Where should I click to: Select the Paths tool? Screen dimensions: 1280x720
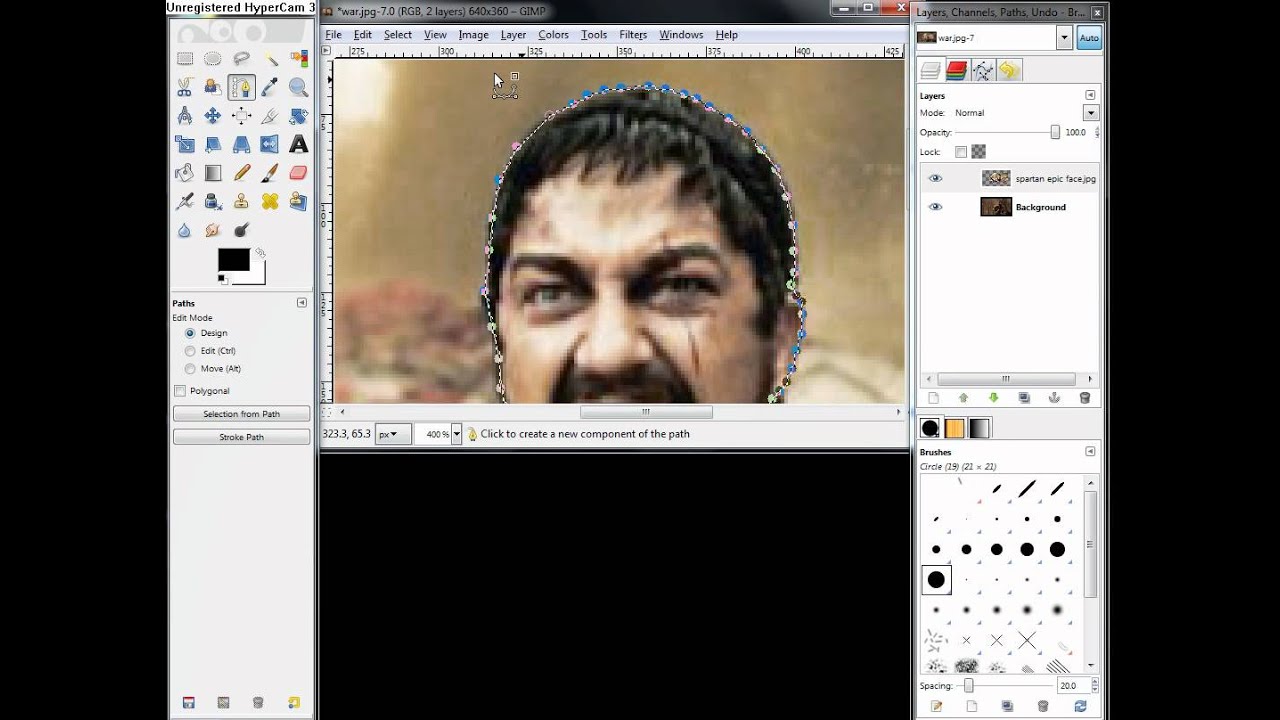click(x=241, y=88)
